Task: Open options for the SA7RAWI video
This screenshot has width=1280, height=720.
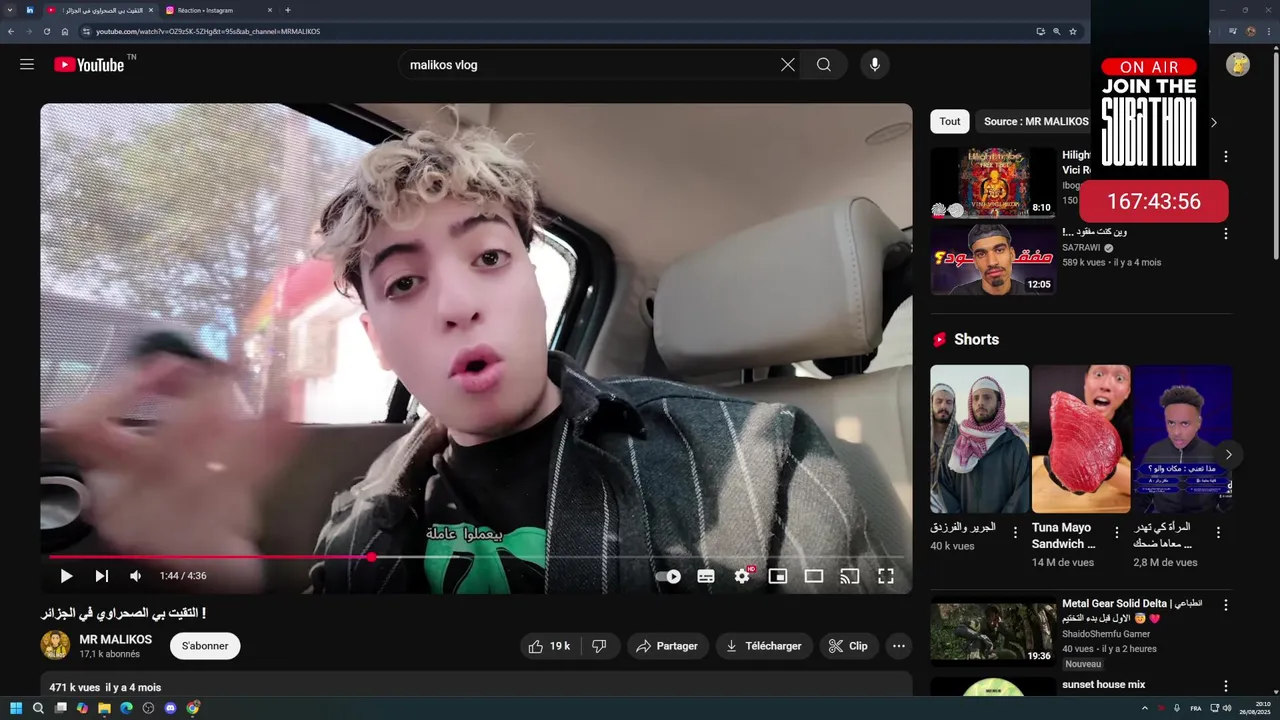Action: click(1226, 234)
